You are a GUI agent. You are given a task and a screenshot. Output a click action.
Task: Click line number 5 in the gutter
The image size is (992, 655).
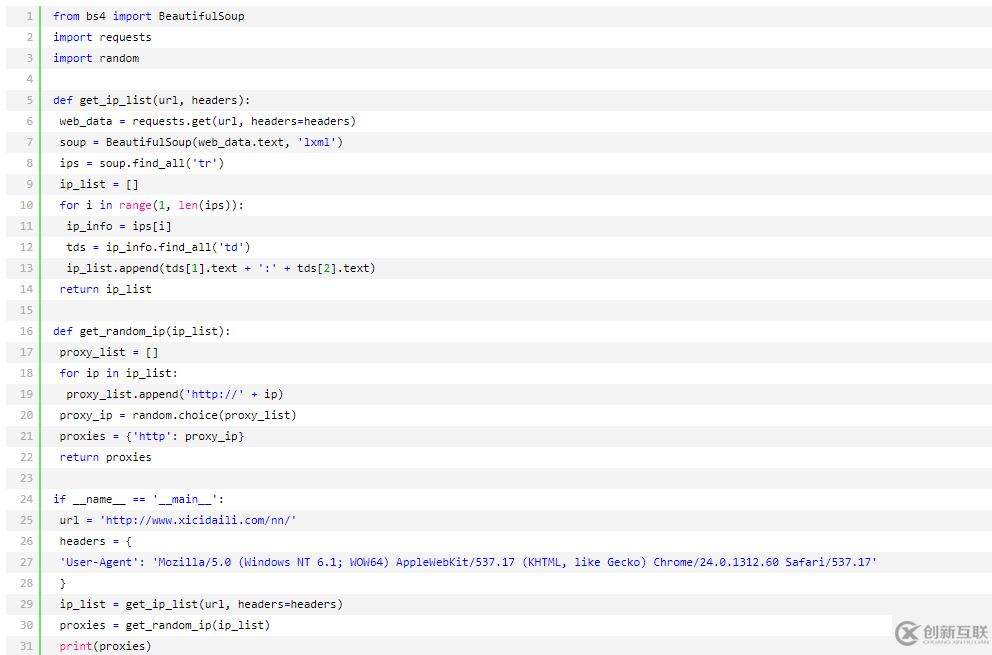(x=29, y=100)
